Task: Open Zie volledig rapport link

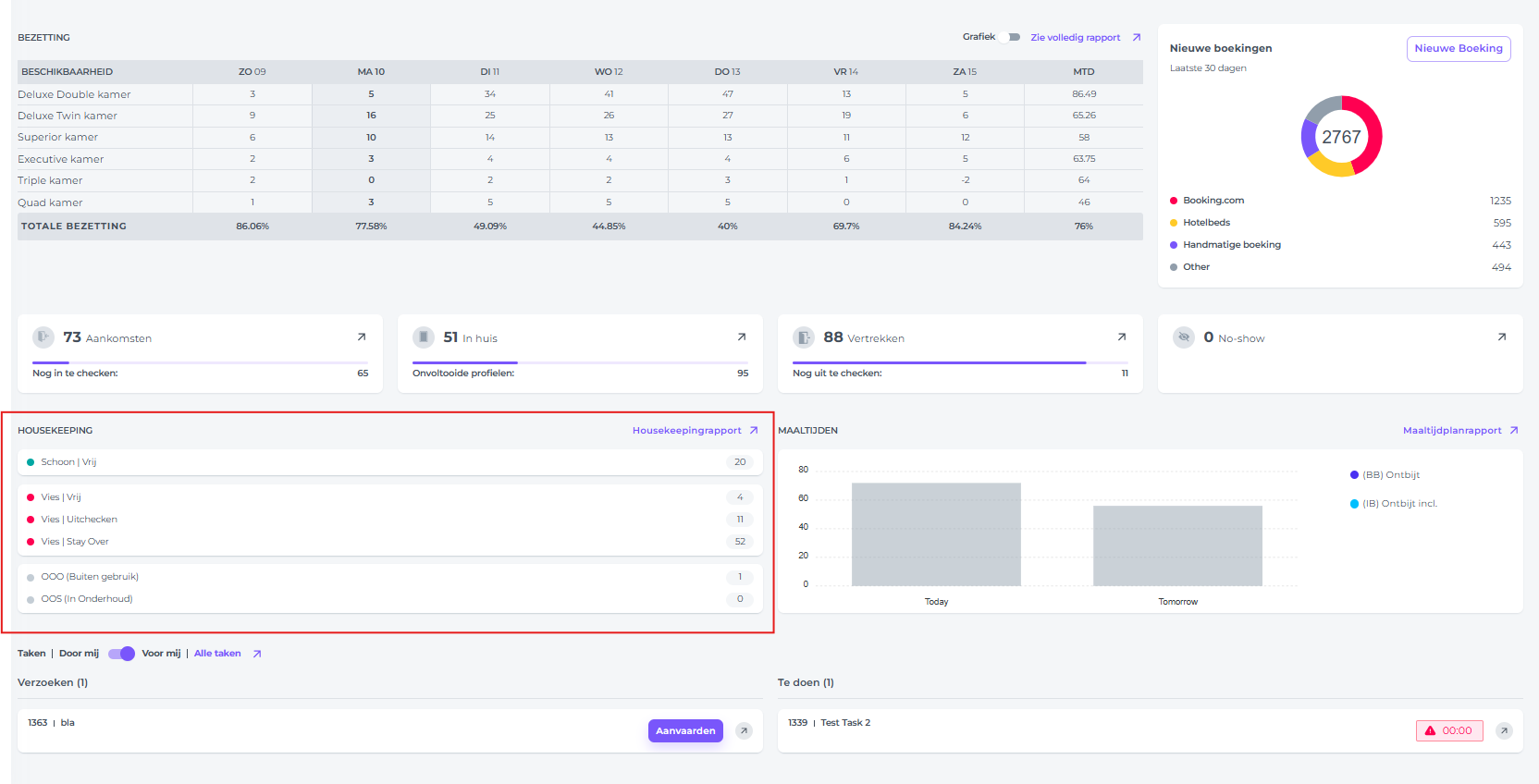Action: tap(1075, 38)
